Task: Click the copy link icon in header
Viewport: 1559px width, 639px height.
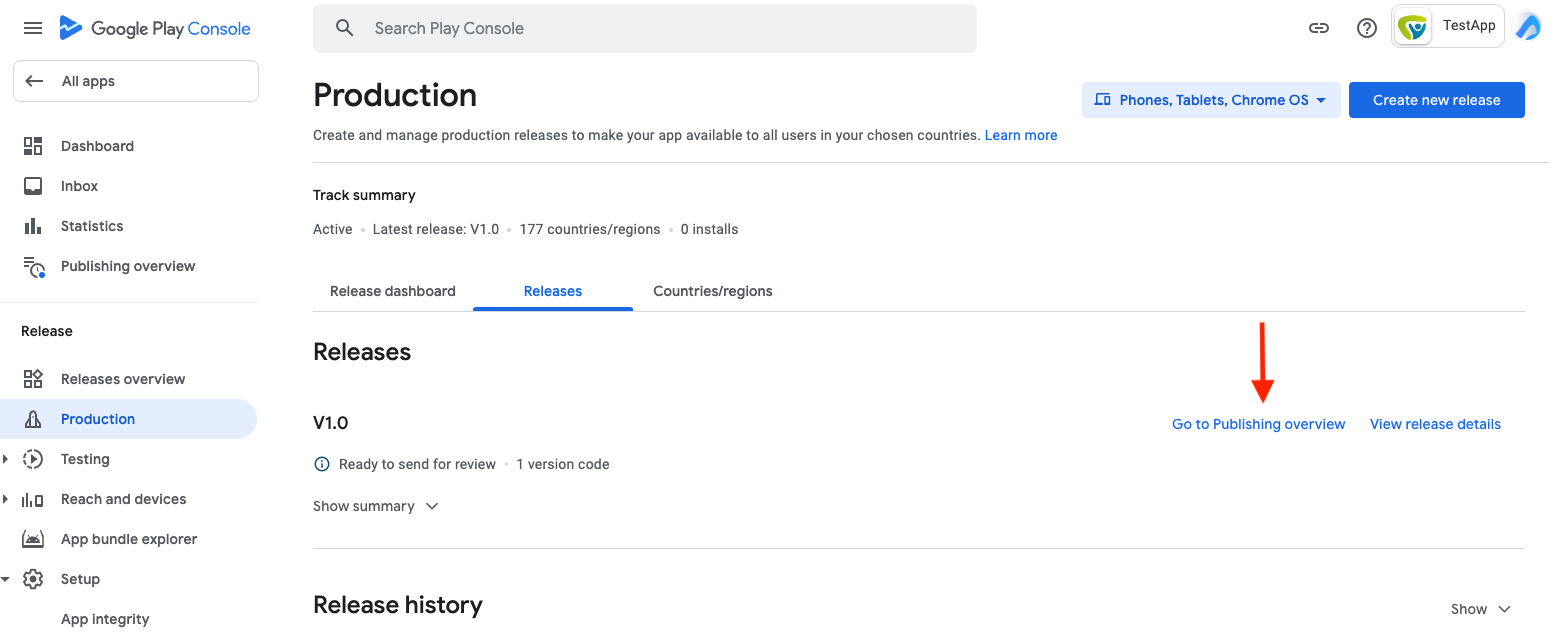Action: (1319, 28)
